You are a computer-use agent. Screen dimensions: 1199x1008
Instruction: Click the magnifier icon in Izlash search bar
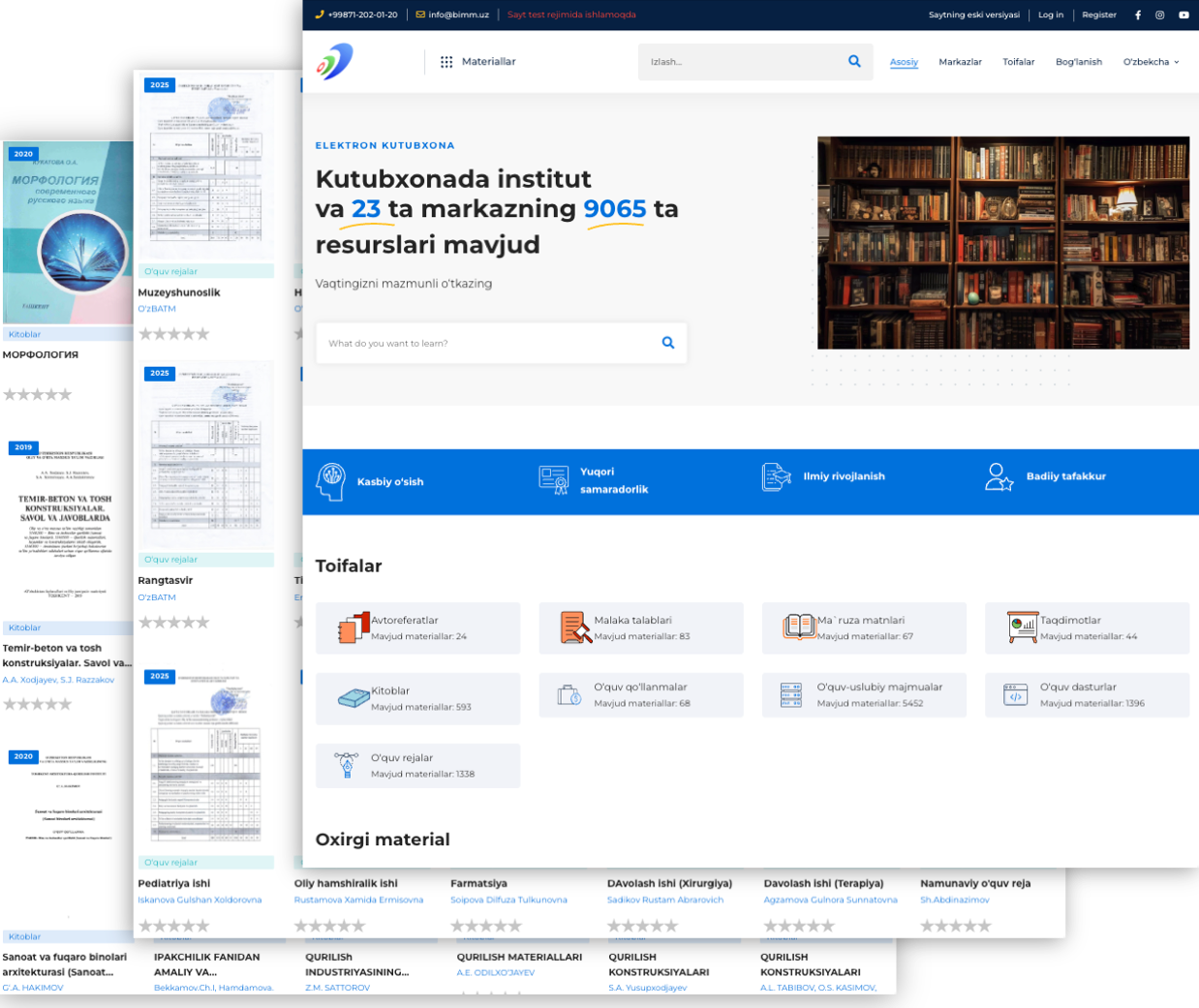854,61
